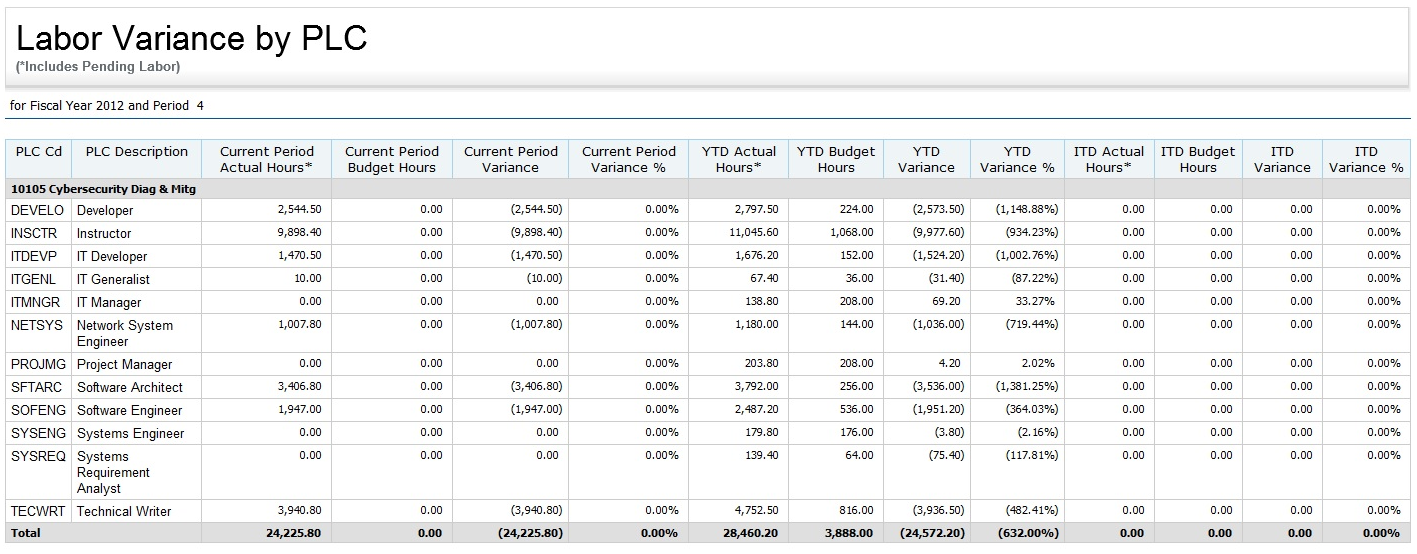Select the Current Period Budget Hours header

tap(391, 160)
